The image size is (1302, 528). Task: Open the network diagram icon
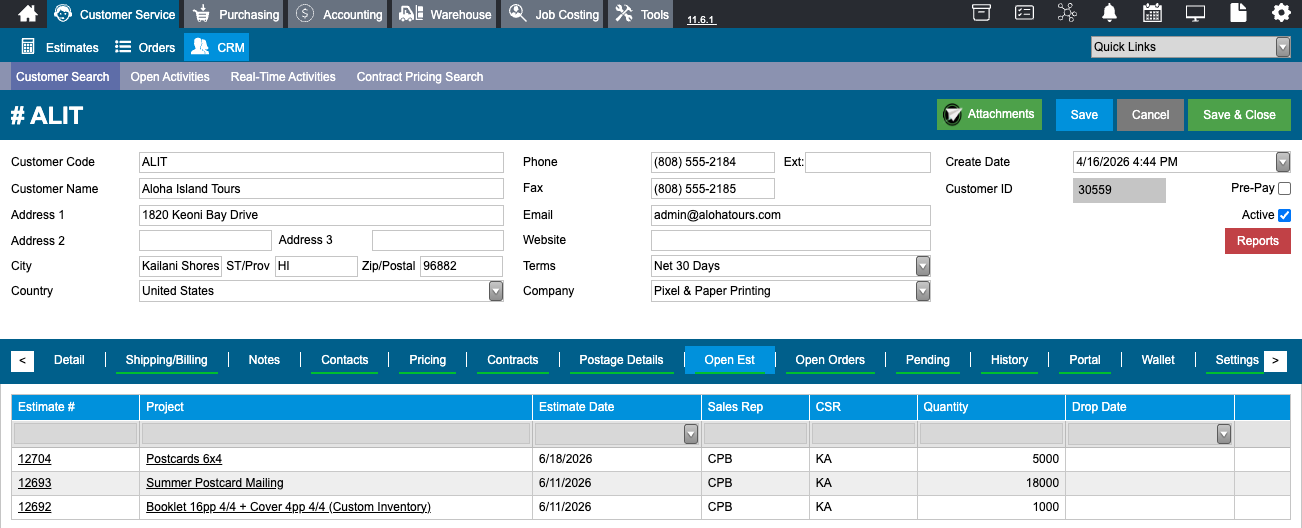pyautogui.click(x=1067, y=13)
